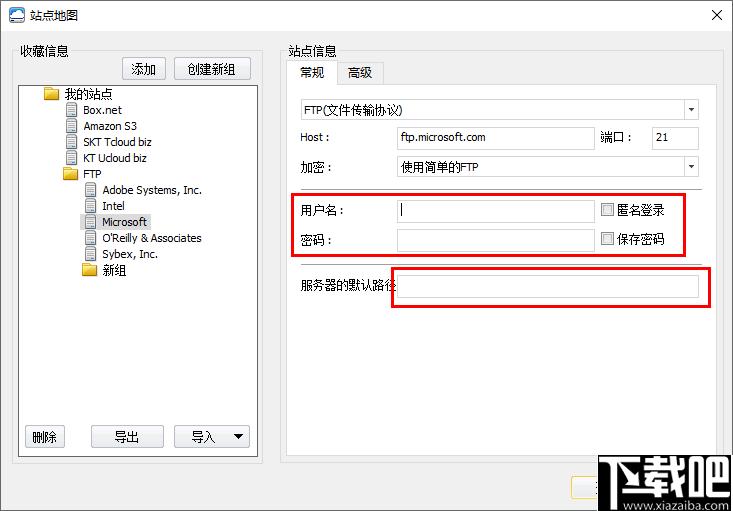The height and width of the screenshot is (511, 733).
Task: Click the Adobe Systems, Inc. server icon
Action: pyautogui.click(x=91, y=190)
